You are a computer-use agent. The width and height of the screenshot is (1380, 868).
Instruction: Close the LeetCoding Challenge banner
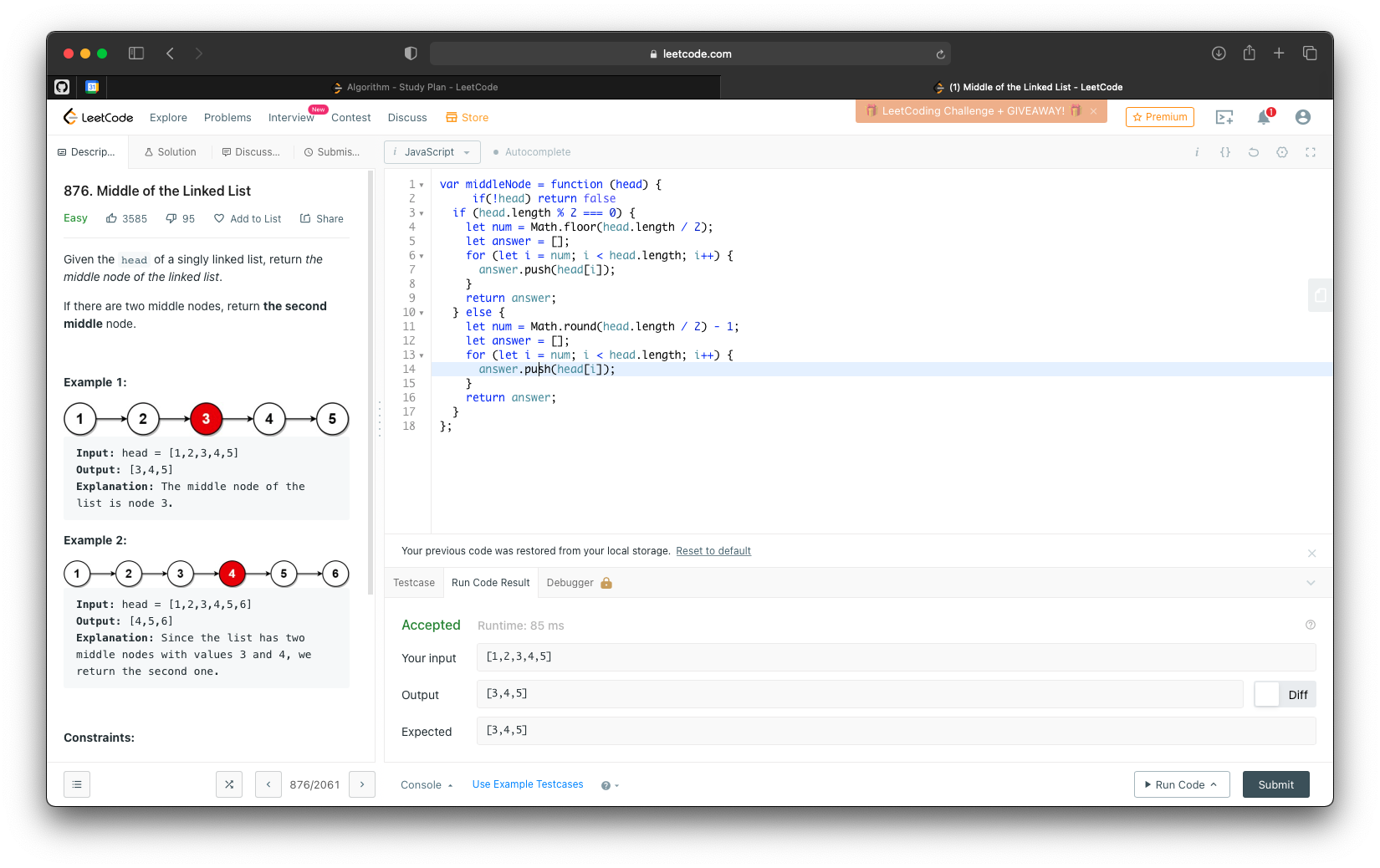pyautogui.click(x=1093, y=111)
